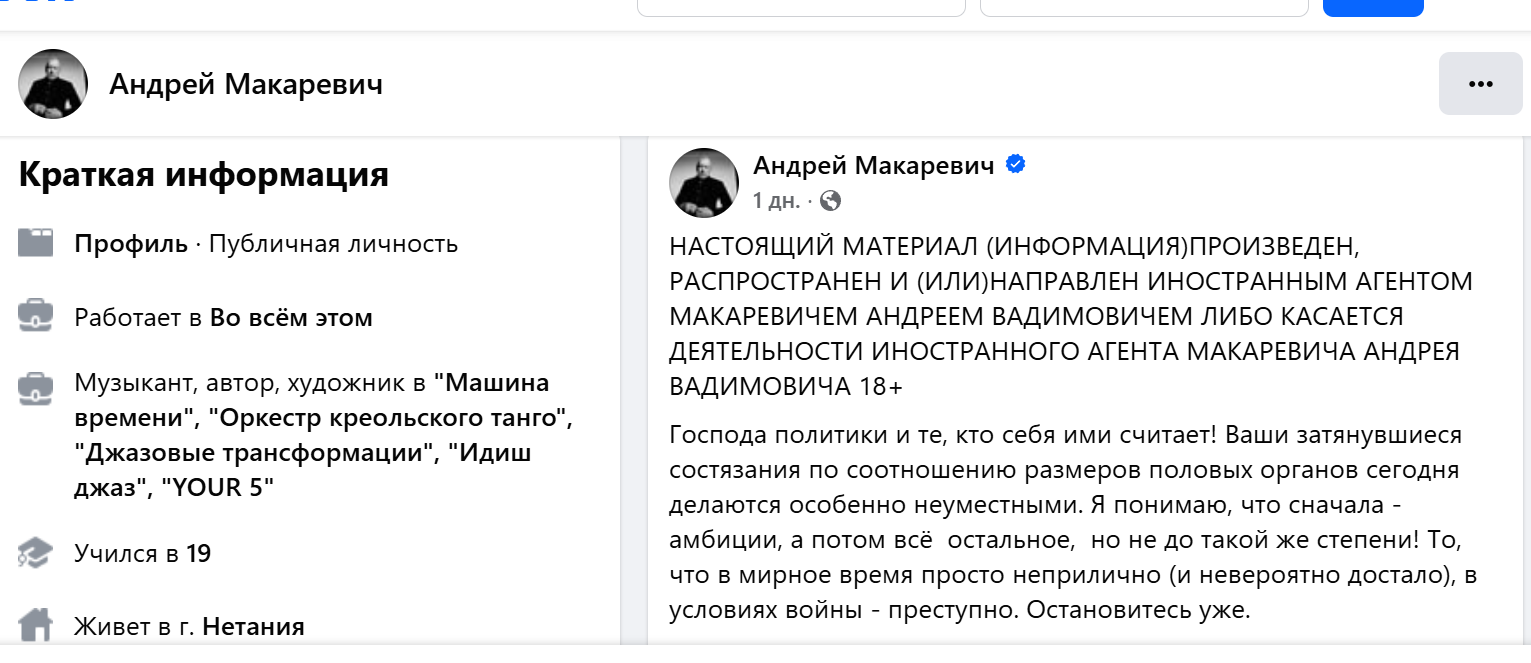Open the three-dots more options menu
The width and height of the screenshot is (1531, 663).
pyautogui.click(x=1480, y=84)
